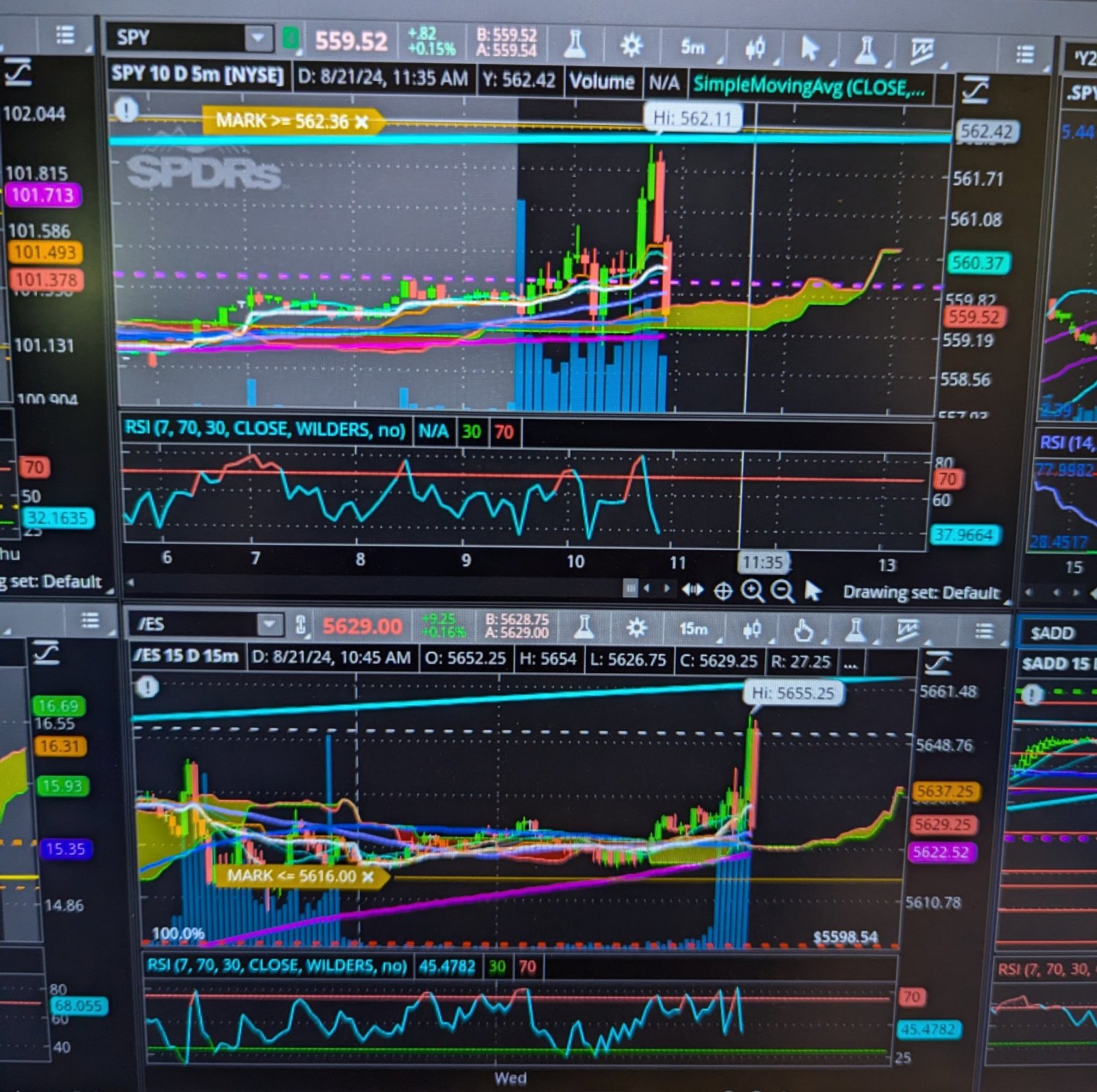Open Studies flask icon on SPY chart
Viewport: 1097px width, 1092px height.
(575, 44)
